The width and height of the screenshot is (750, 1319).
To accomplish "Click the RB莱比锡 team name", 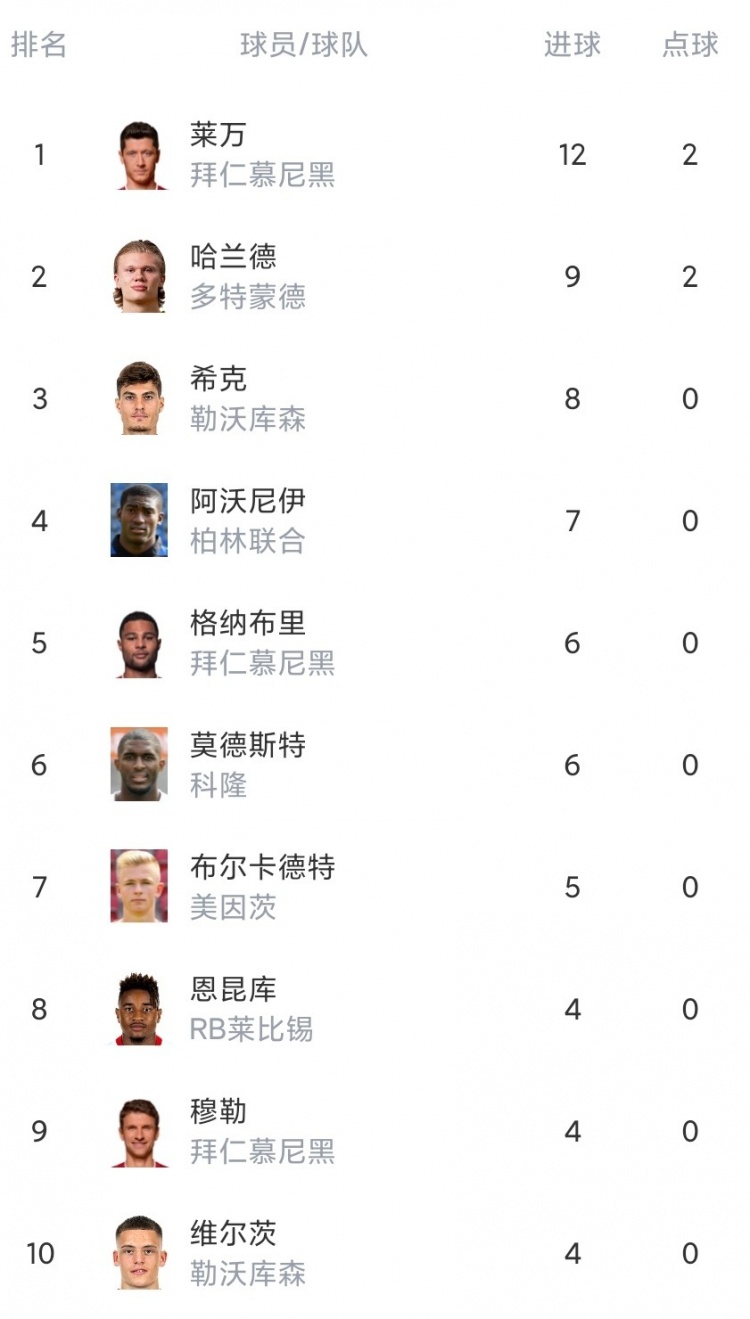I will coord(251,1029).
